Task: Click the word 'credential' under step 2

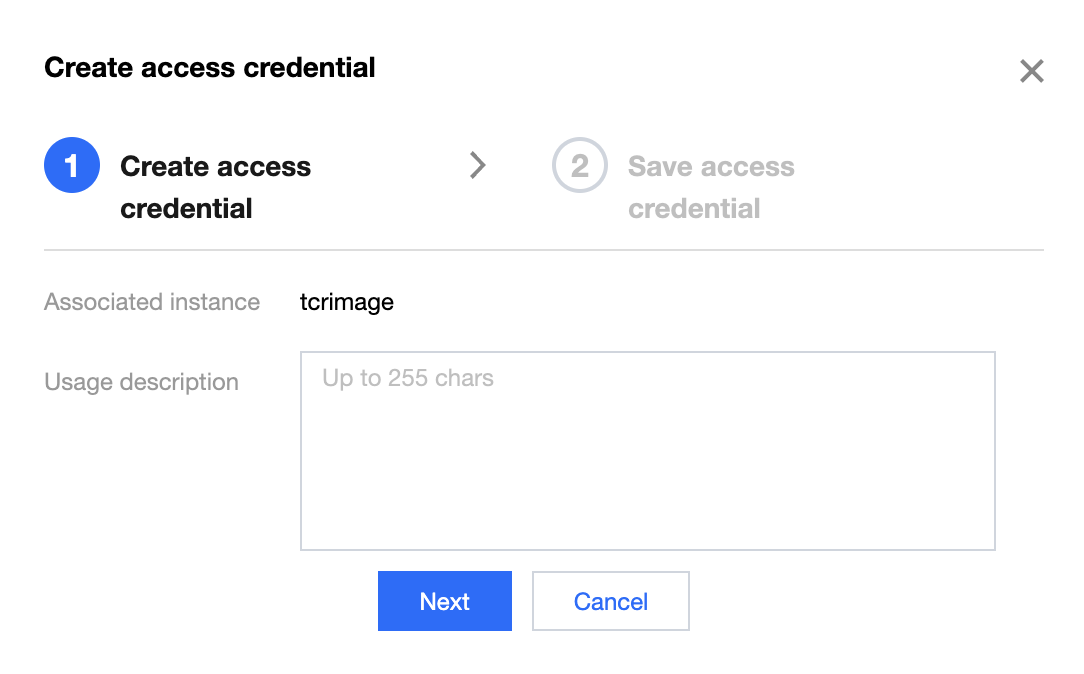Action: pyautogui.click(x=694, y=209)
